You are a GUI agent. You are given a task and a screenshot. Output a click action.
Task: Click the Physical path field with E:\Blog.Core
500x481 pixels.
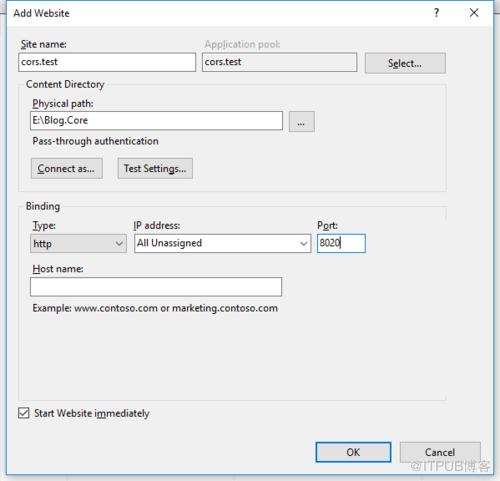(156, 121)
